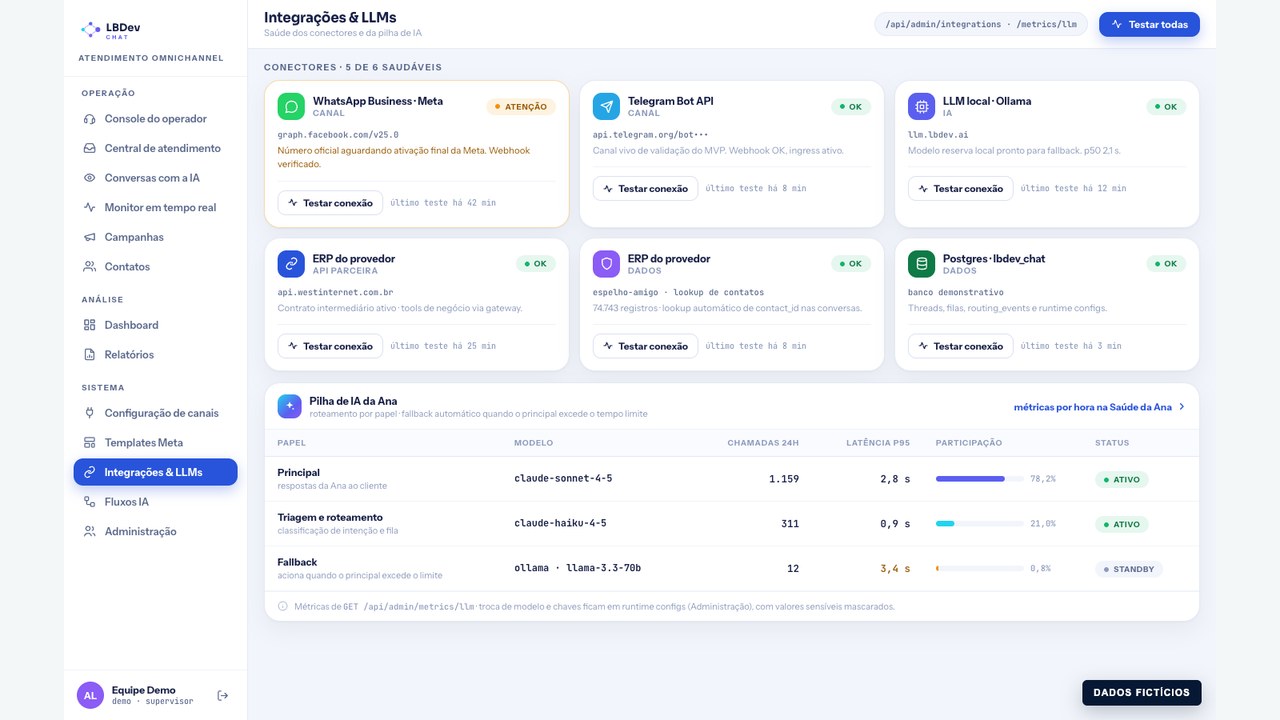Click the api.westinternet.com.br endpoint text
1280x720 pixels.
pos(335,292)
